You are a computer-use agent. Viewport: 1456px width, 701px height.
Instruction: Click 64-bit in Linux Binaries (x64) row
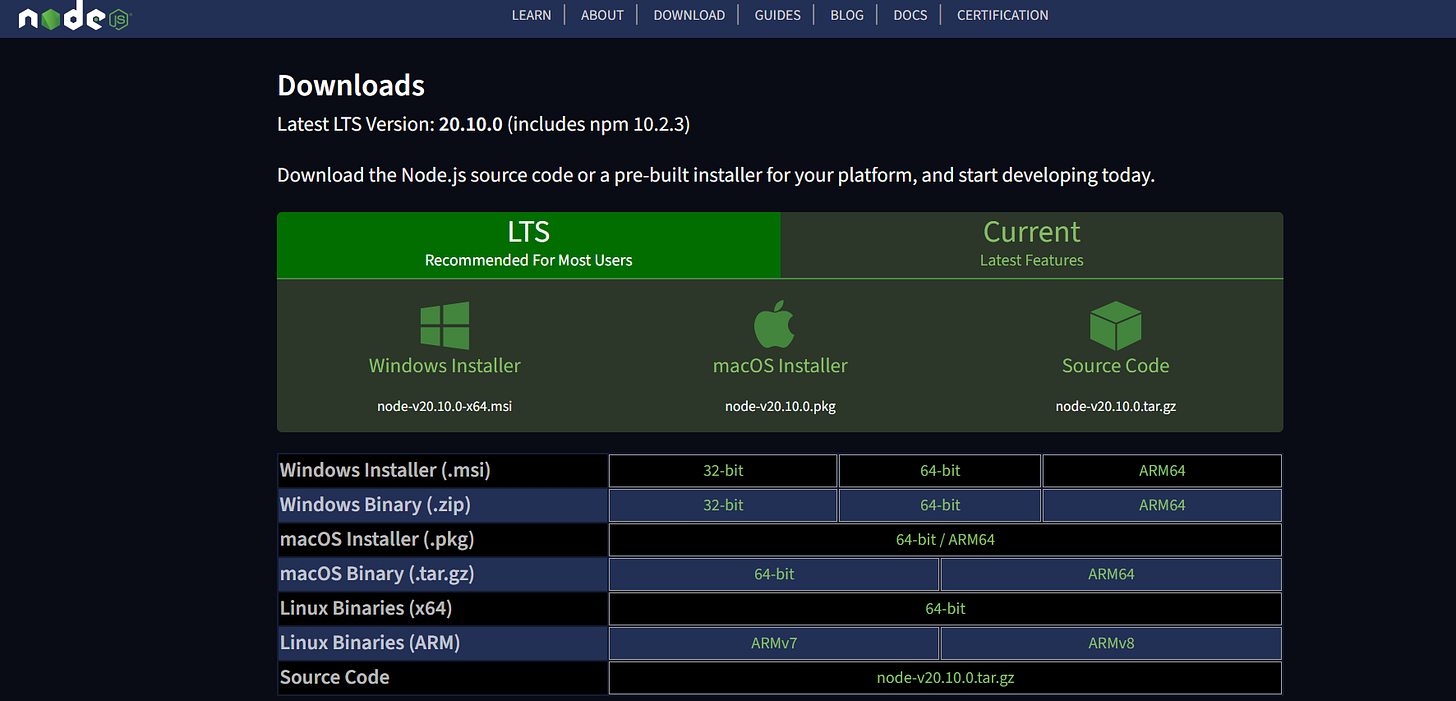(x=945, y=608)
